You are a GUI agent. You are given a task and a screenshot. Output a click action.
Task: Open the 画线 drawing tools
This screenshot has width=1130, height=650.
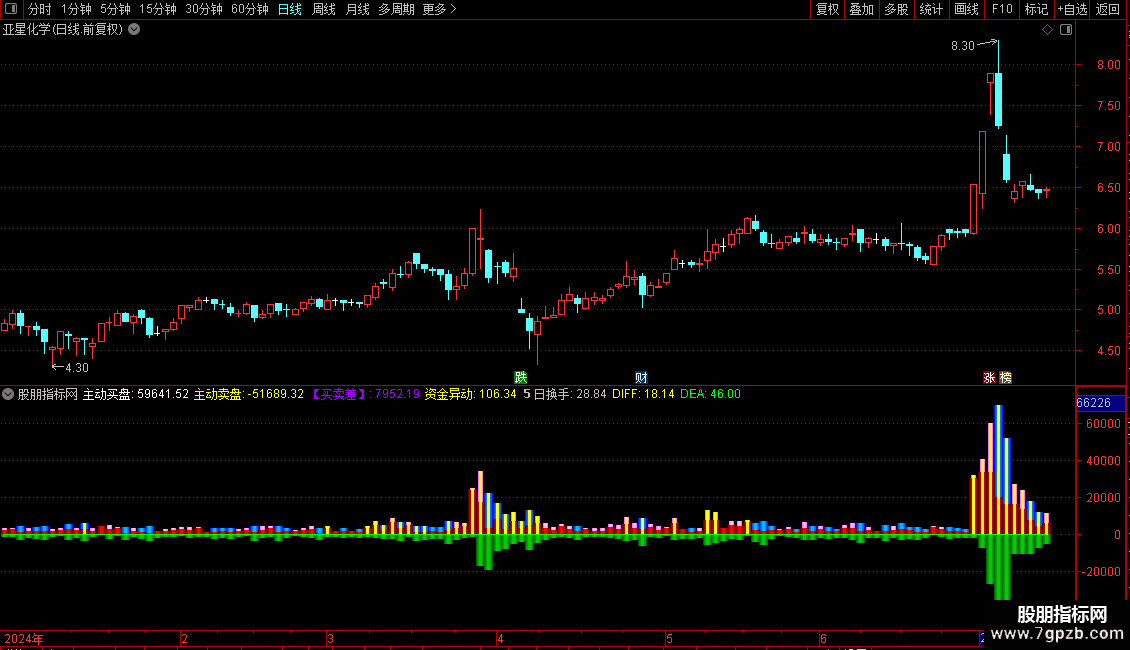pyautogui.click(x=966, y=9)
